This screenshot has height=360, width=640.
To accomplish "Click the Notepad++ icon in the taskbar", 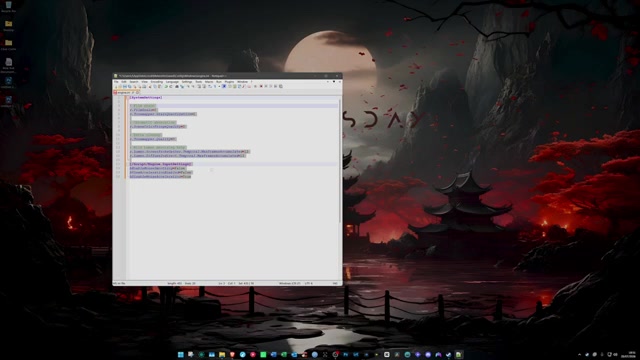I will (x=459, y=355).
